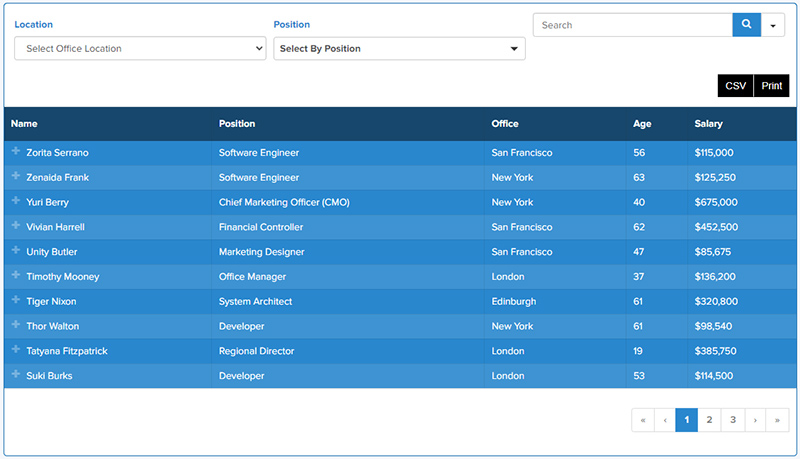Image resolution: width=800 pixels, height=459 pixels.
Task: Click the plus icon beside Yuri Berry
Action: click(x=16, y=202)
